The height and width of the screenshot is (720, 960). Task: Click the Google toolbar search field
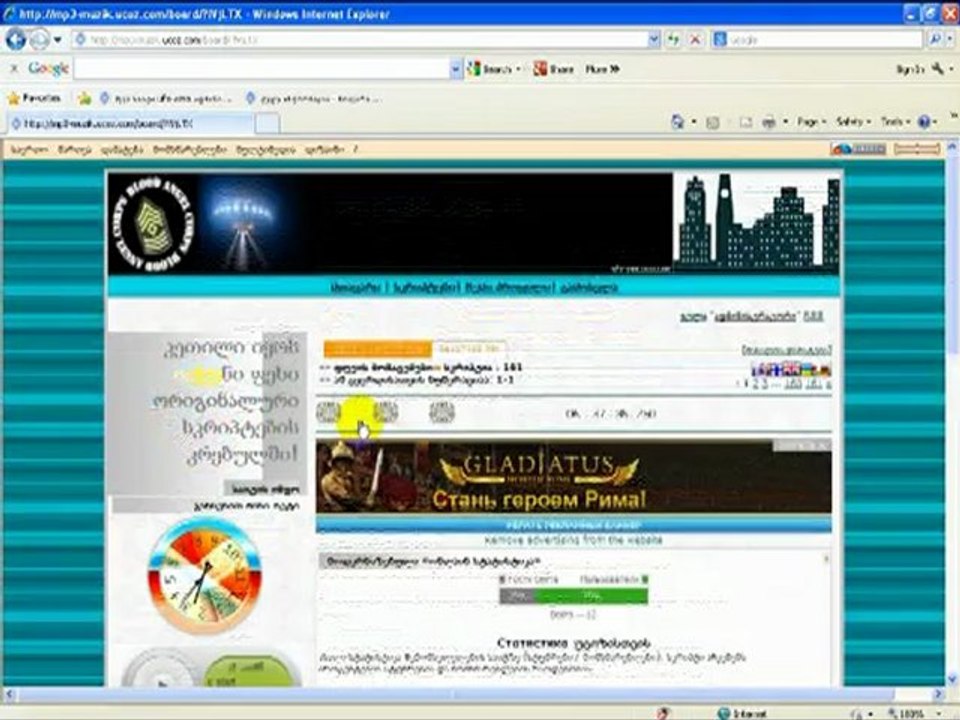(262, 69)
